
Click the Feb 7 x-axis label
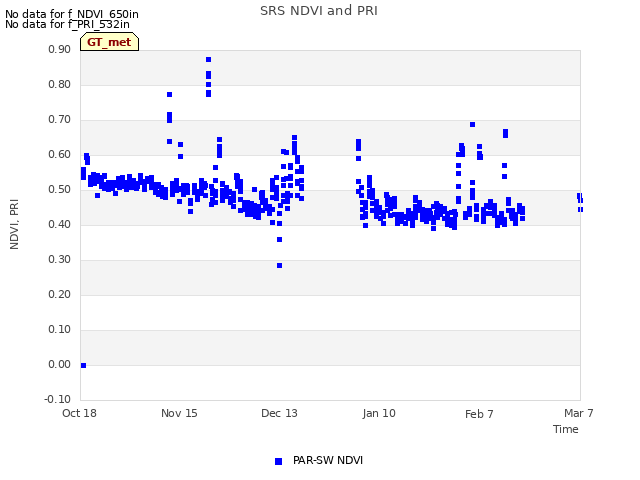pos(479,414)
